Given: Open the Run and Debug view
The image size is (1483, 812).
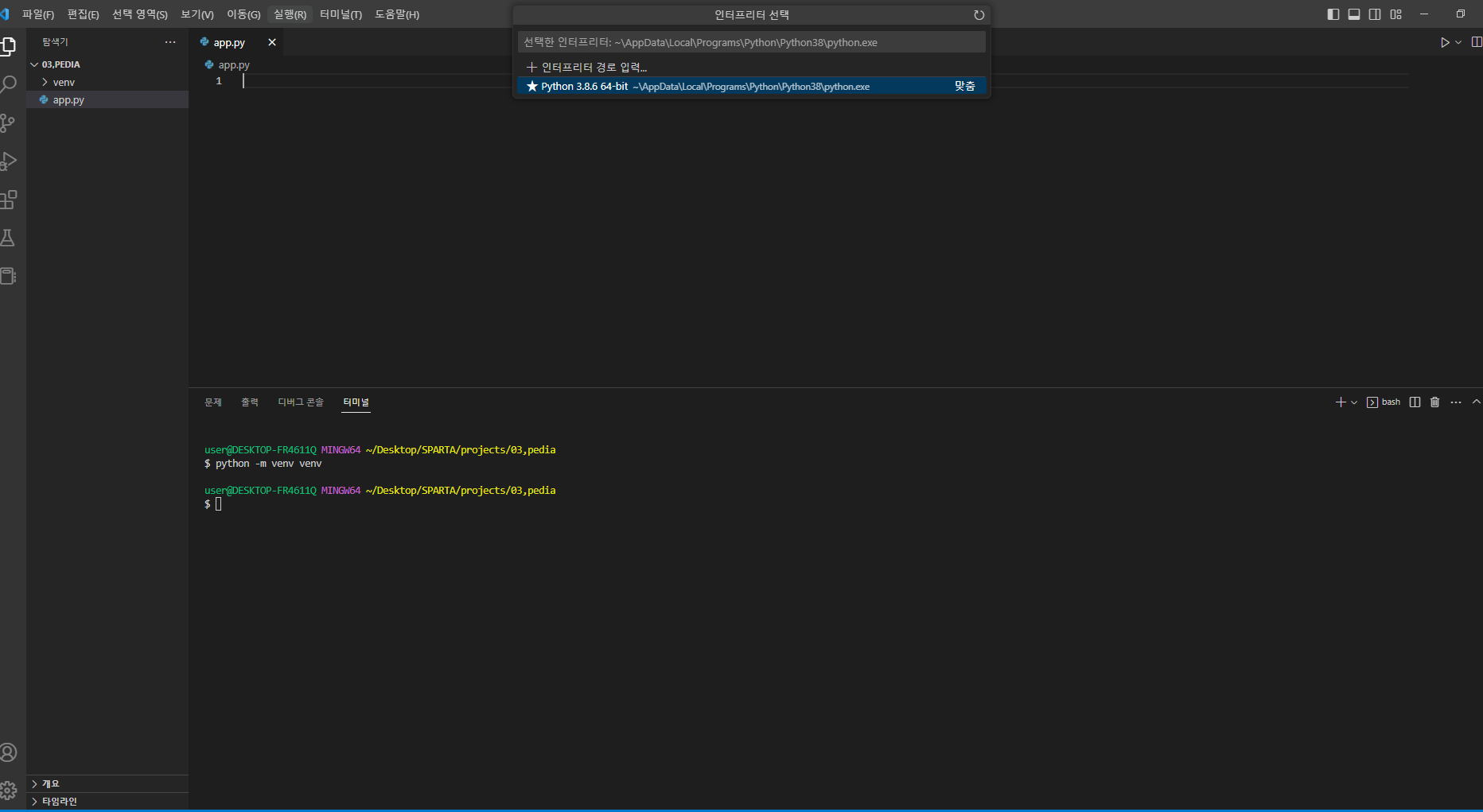Looking at the screenshot, I should tap(8, 161).
